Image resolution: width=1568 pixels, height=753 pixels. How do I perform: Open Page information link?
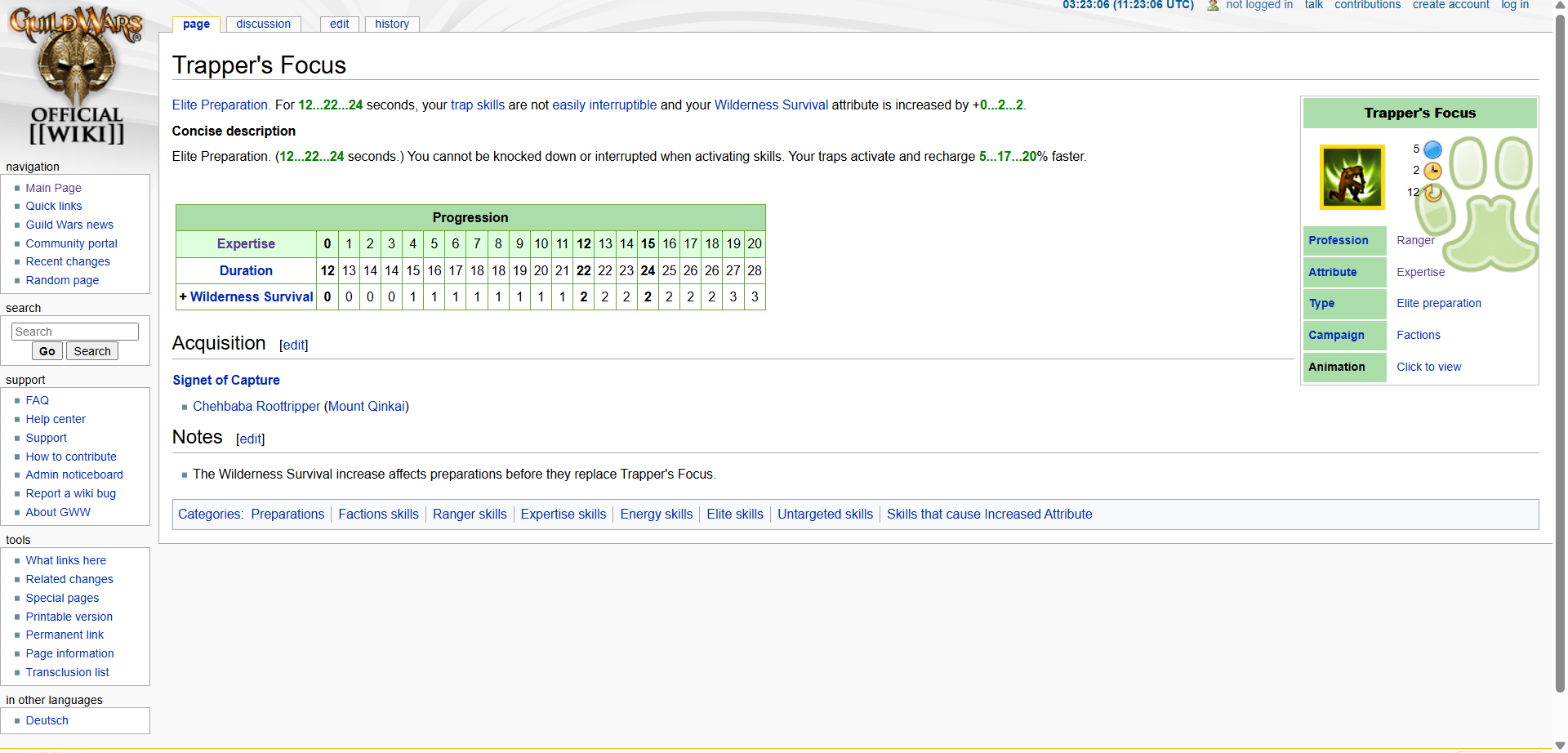click(x=69, y=653)
